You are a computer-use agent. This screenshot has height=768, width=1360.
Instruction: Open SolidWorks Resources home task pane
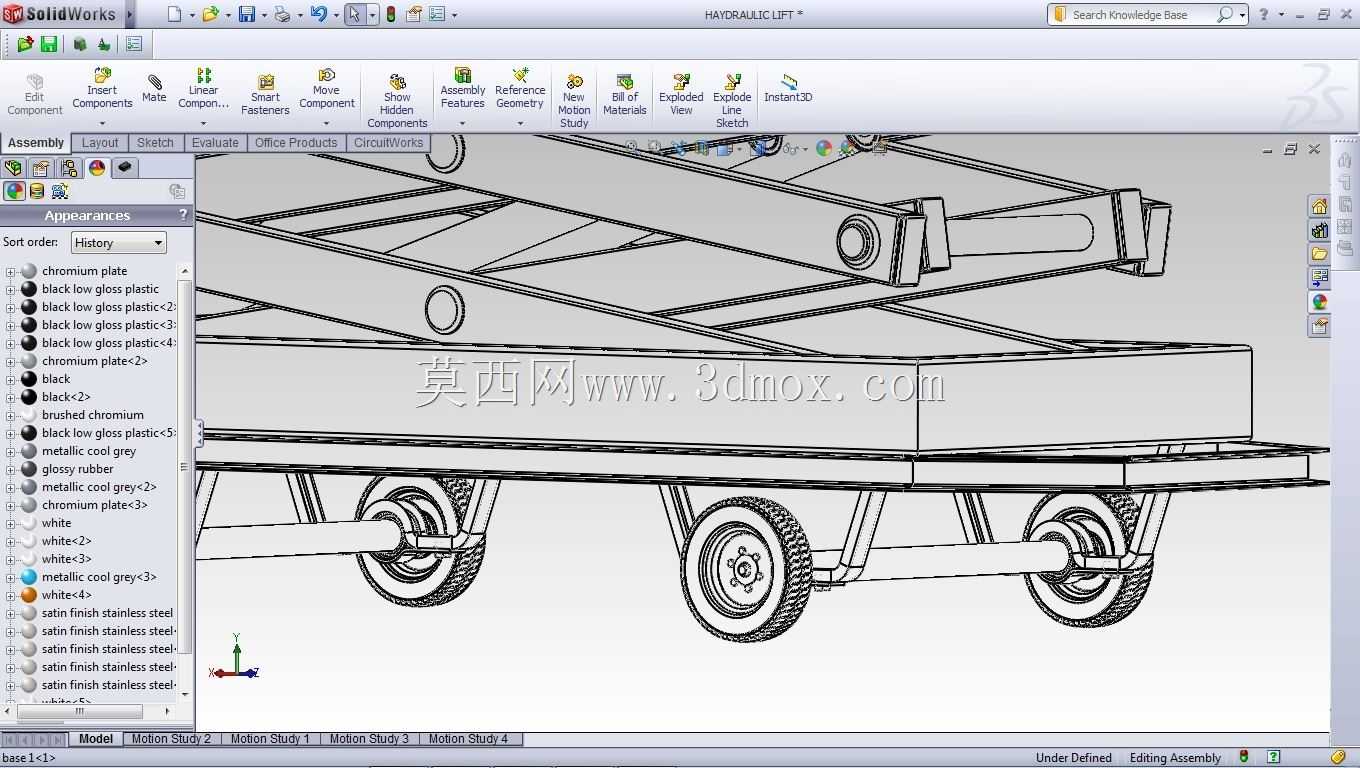tap(1319, 206)
